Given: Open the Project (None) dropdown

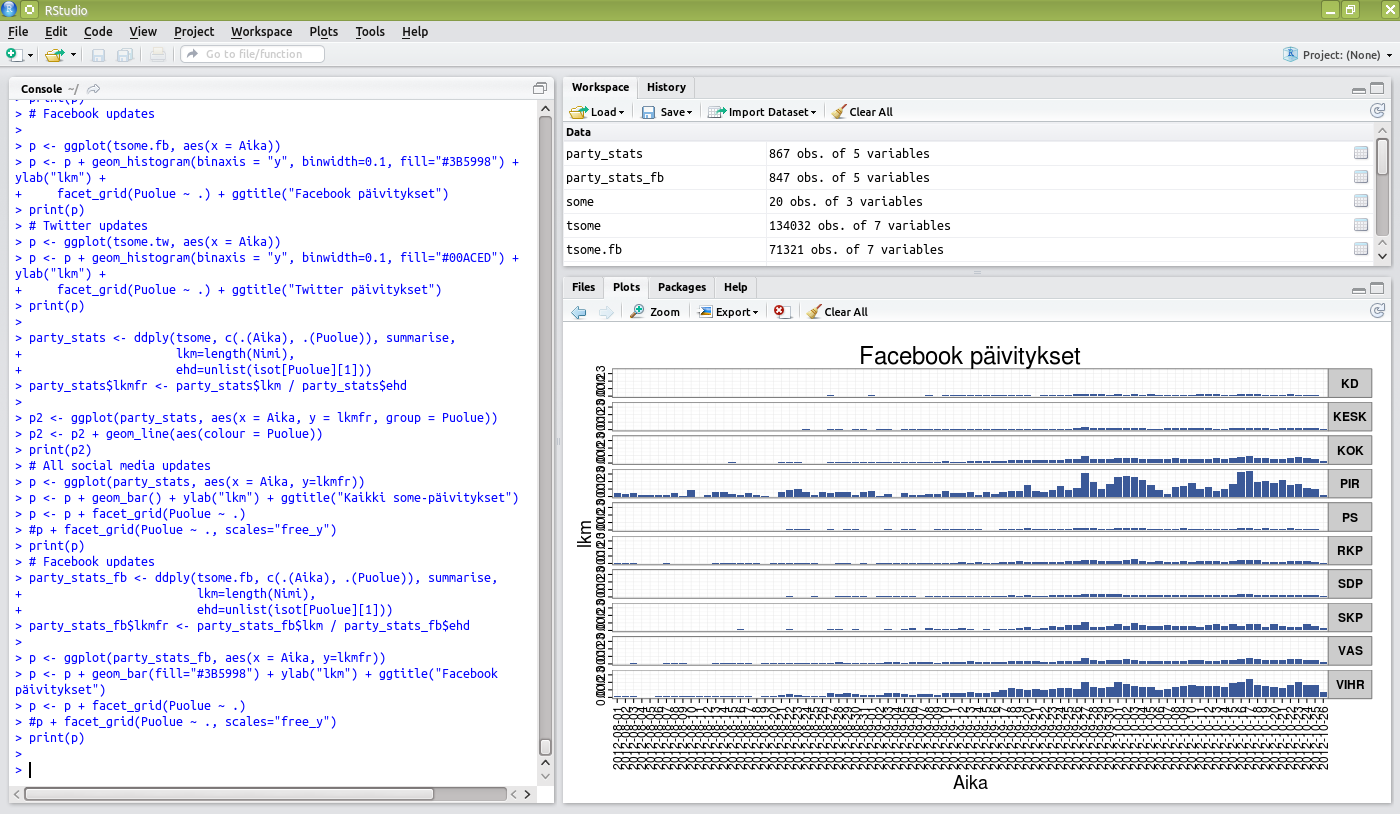Looking at the screenshot, I should point(1337,55).
